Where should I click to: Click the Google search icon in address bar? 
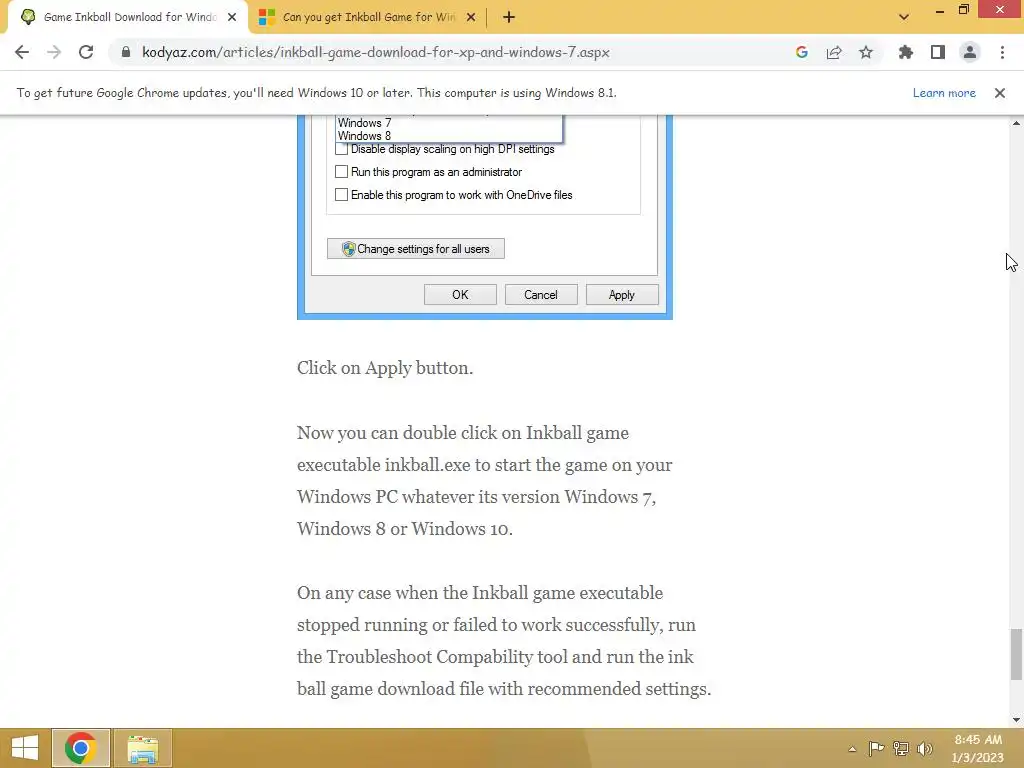802,52
